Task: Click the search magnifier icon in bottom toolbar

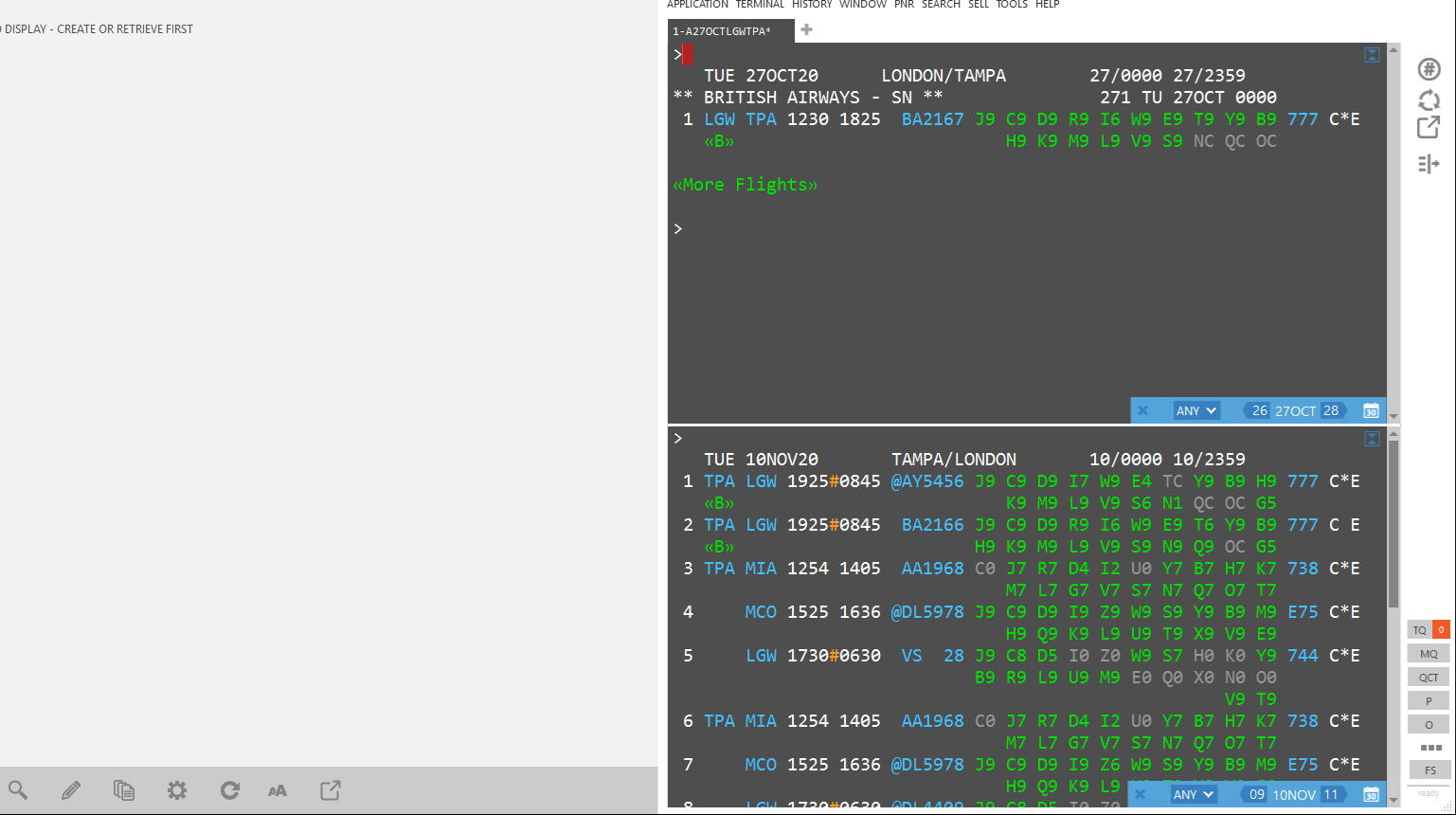Action: pyautogui.click(x=18, y=790)
